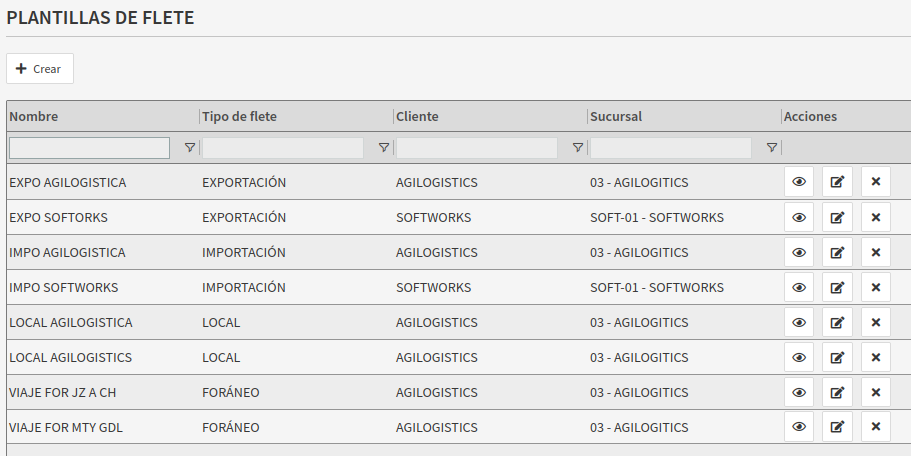
Task: Select the IMPO SOFTWORKS row name
Action: [x=64, y=287]
